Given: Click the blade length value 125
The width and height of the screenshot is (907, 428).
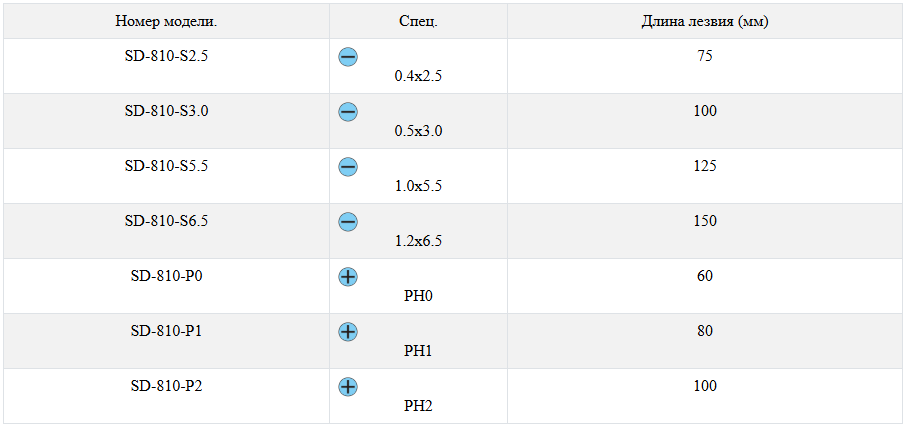Looking at the screenshot, I should point(704,166).
